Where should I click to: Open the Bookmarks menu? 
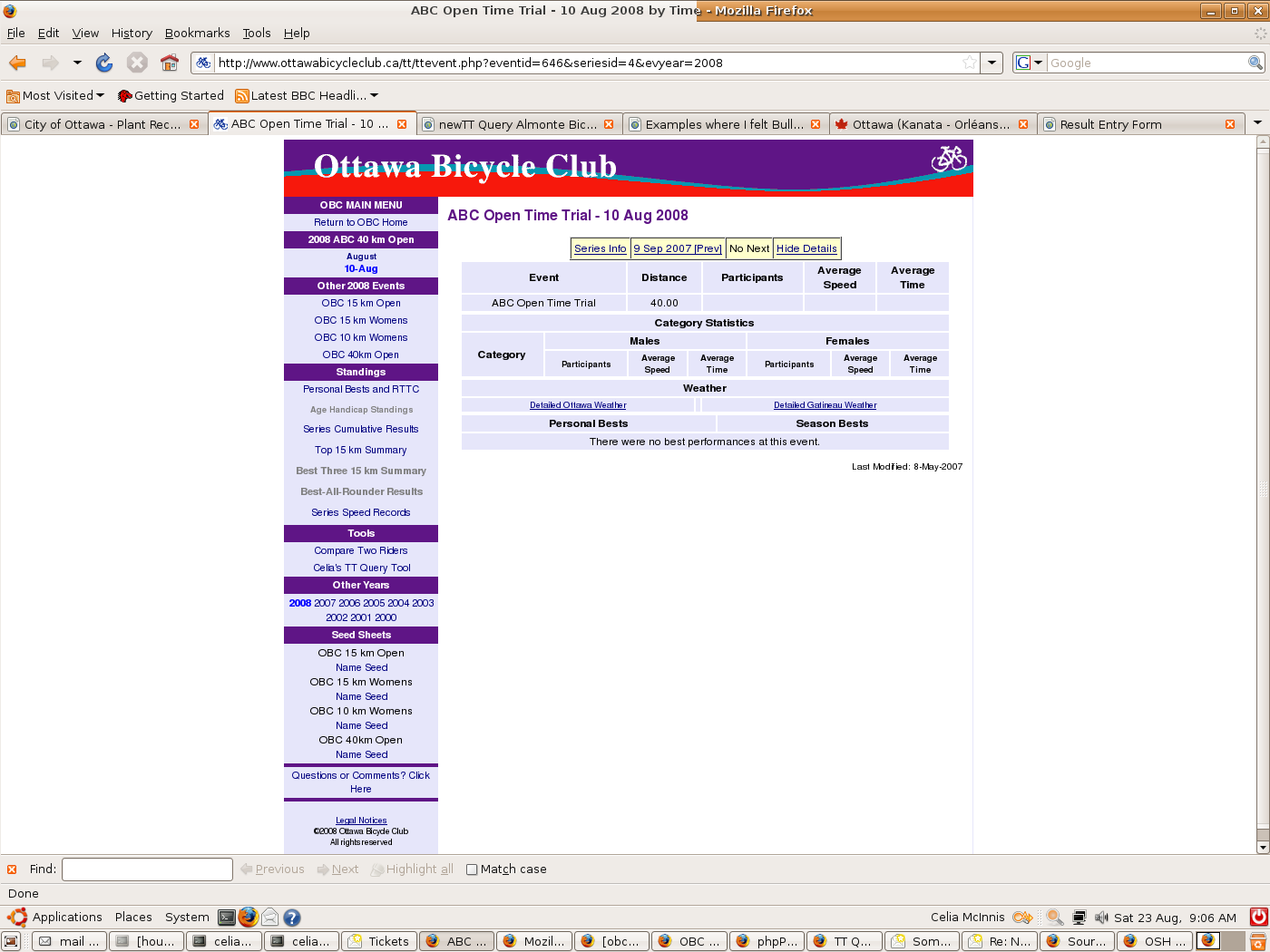[197, 33]
